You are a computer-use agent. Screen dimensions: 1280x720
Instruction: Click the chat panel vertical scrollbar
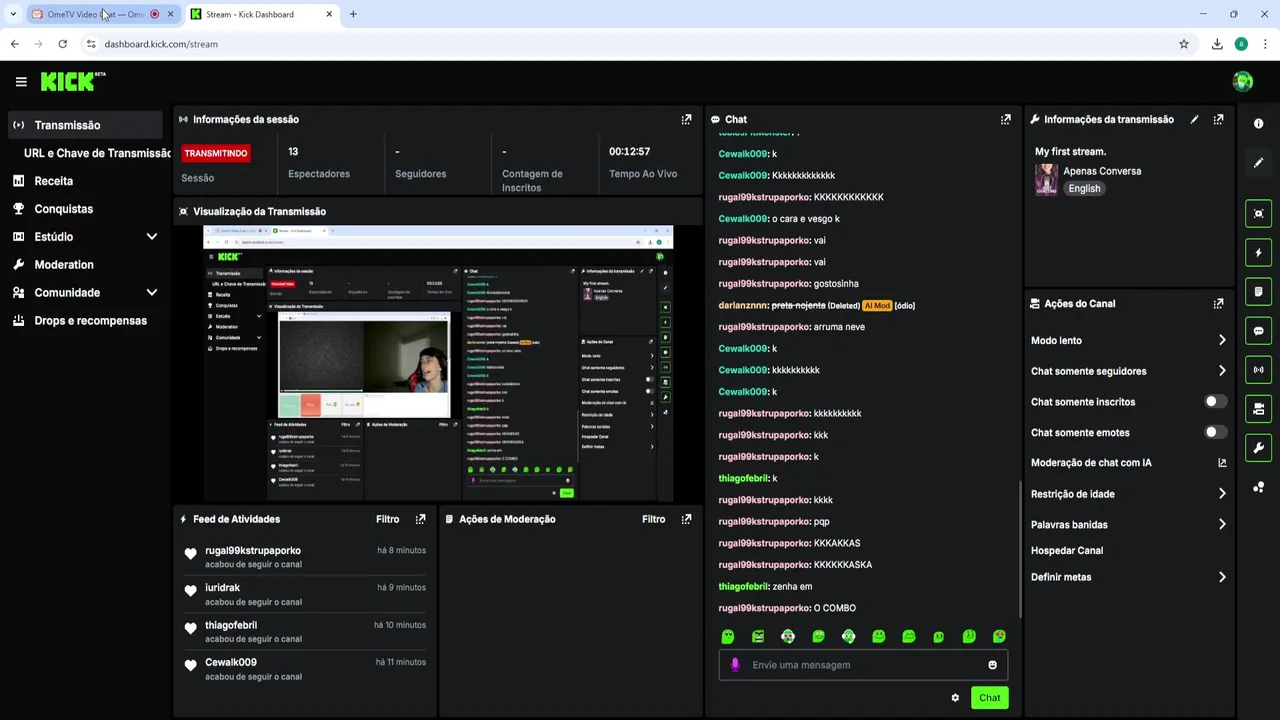1019,550
